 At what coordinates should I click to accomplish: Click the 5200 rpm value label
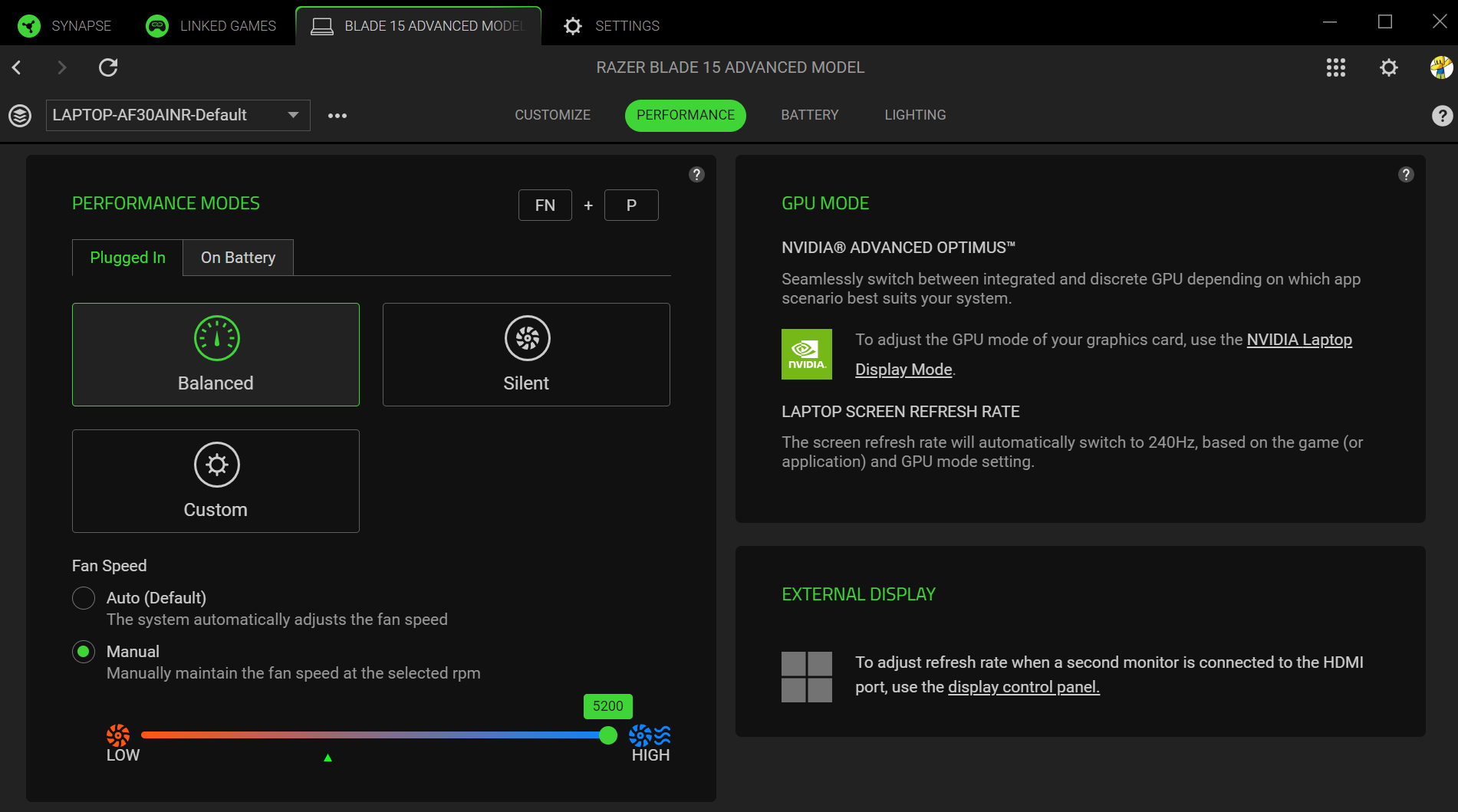pos(608,706)
